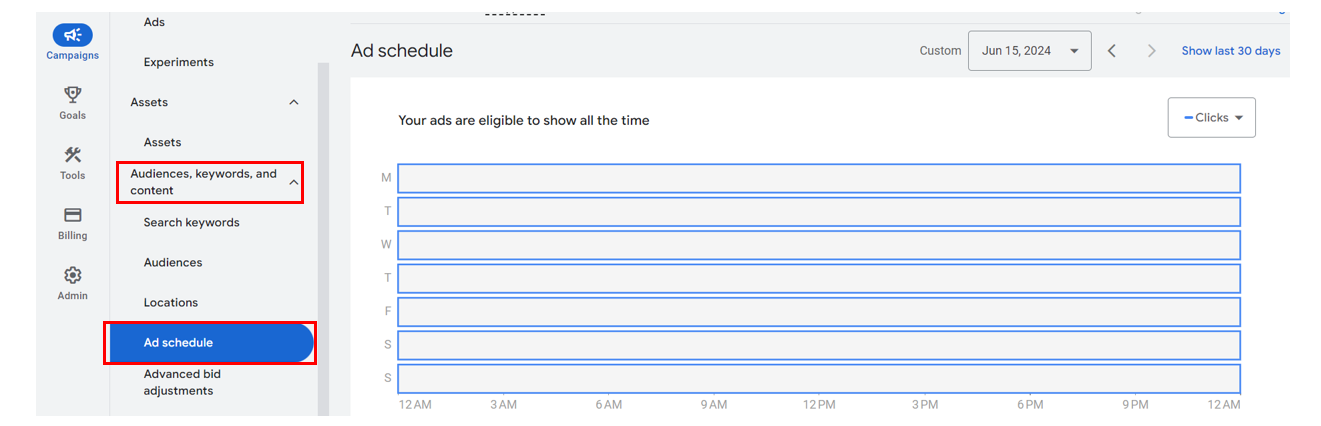Open Campaigns megaphone icon
This screenshot has width=1321, height=426.
click(72, 35)
